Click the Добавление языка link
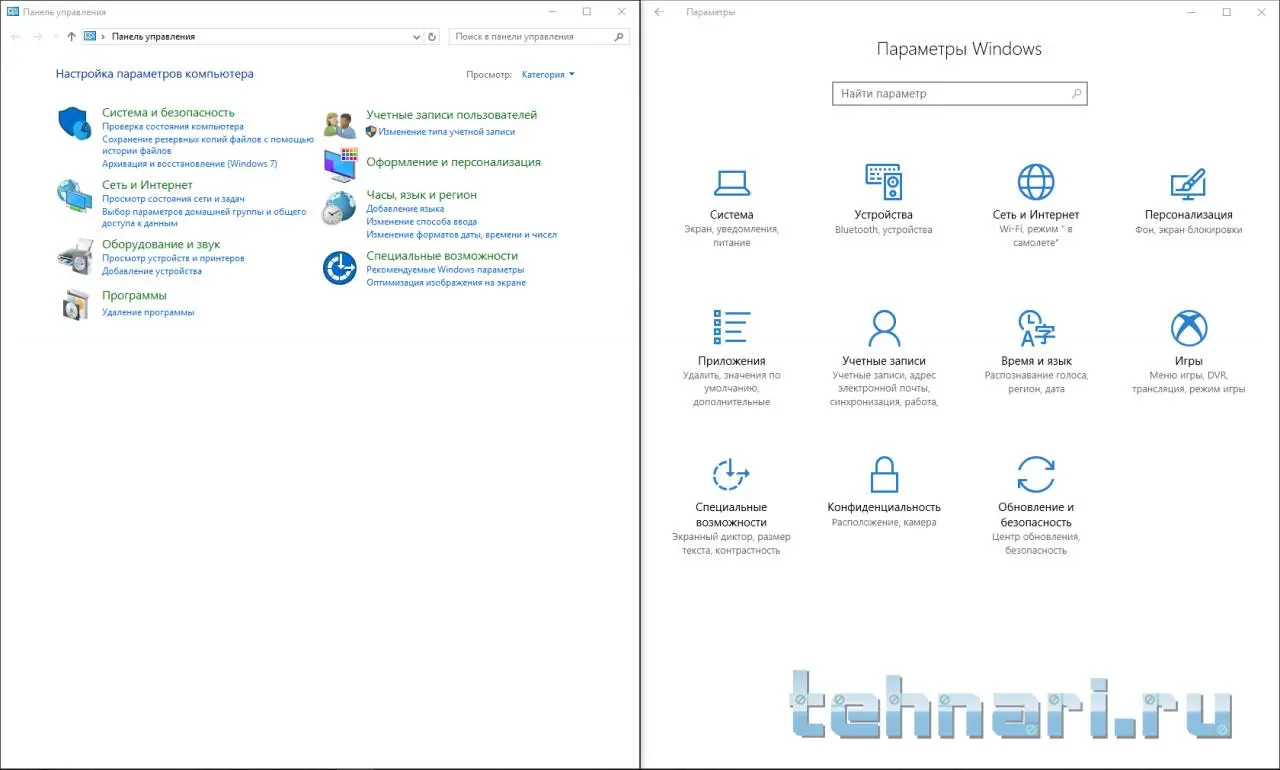This screenshot has width=1280, height=770. click(405, 209)
